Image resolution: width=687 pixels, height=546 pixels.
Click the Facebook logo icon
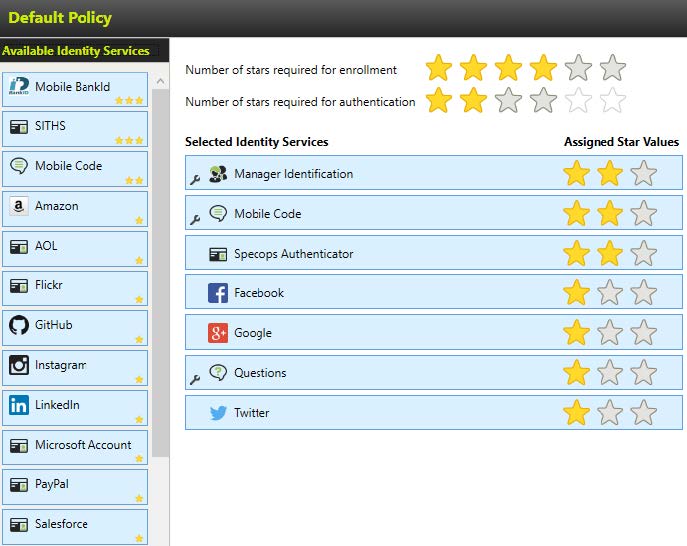218,293
